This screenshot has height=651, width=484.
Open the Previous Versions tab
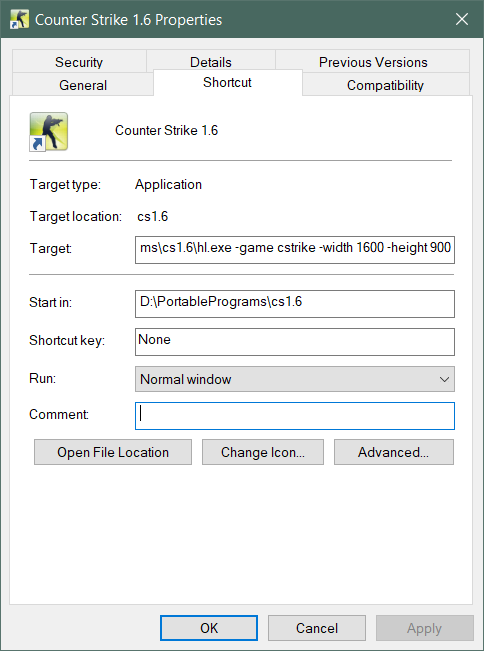pyautogui.click(x=373, y=62)
